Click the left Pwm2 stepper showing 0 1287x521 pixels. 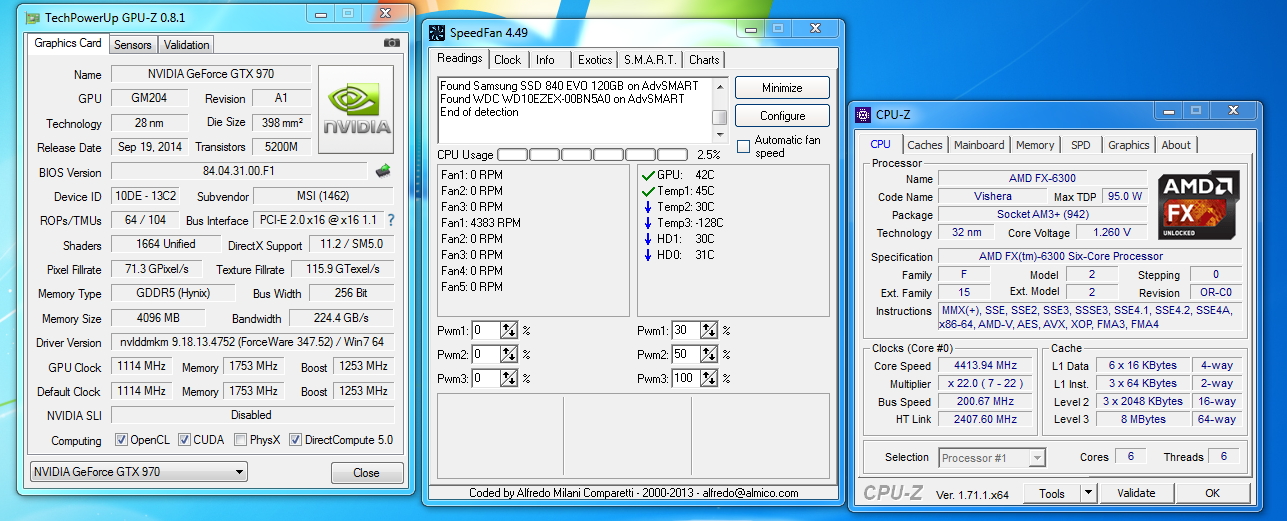[509, 355]
